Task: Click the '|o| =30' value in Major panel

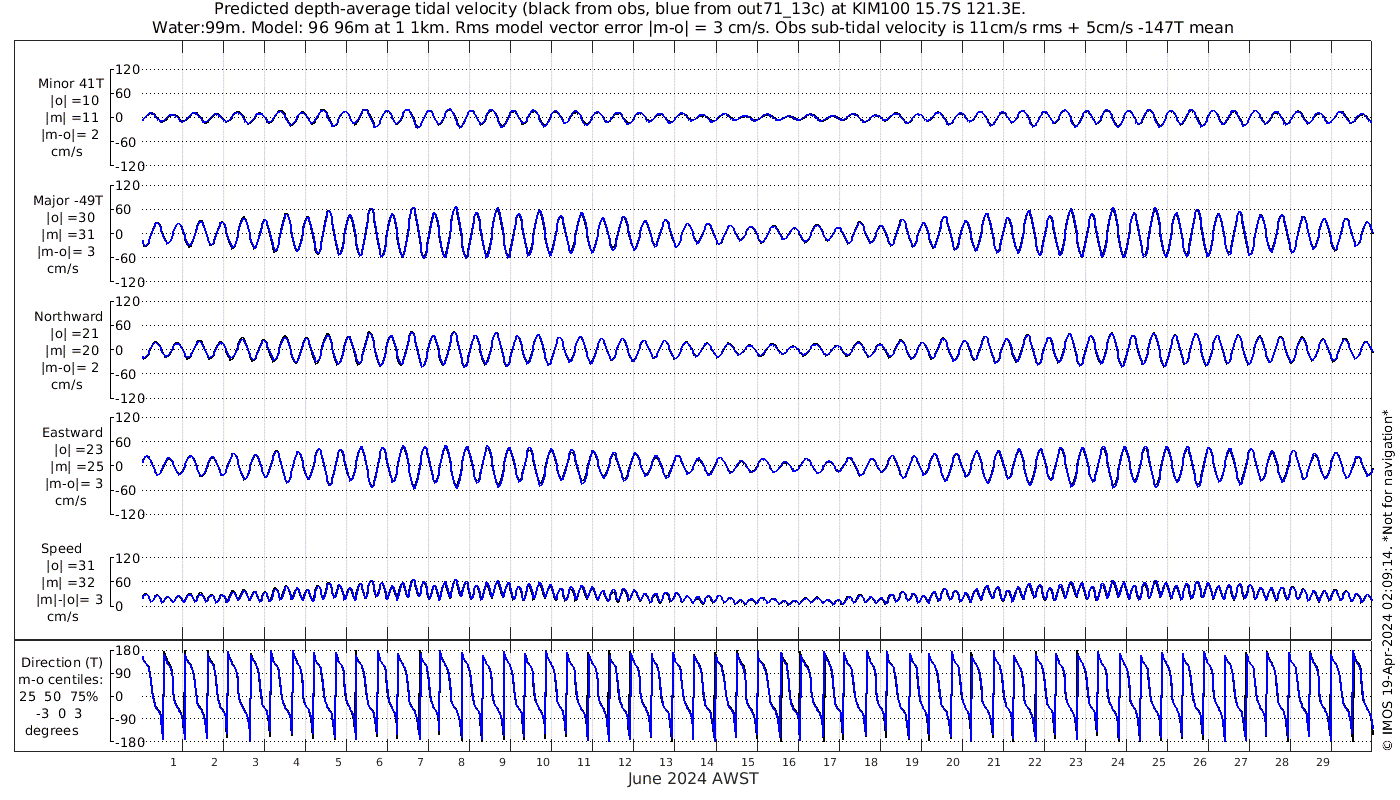Action: (74, 217)
